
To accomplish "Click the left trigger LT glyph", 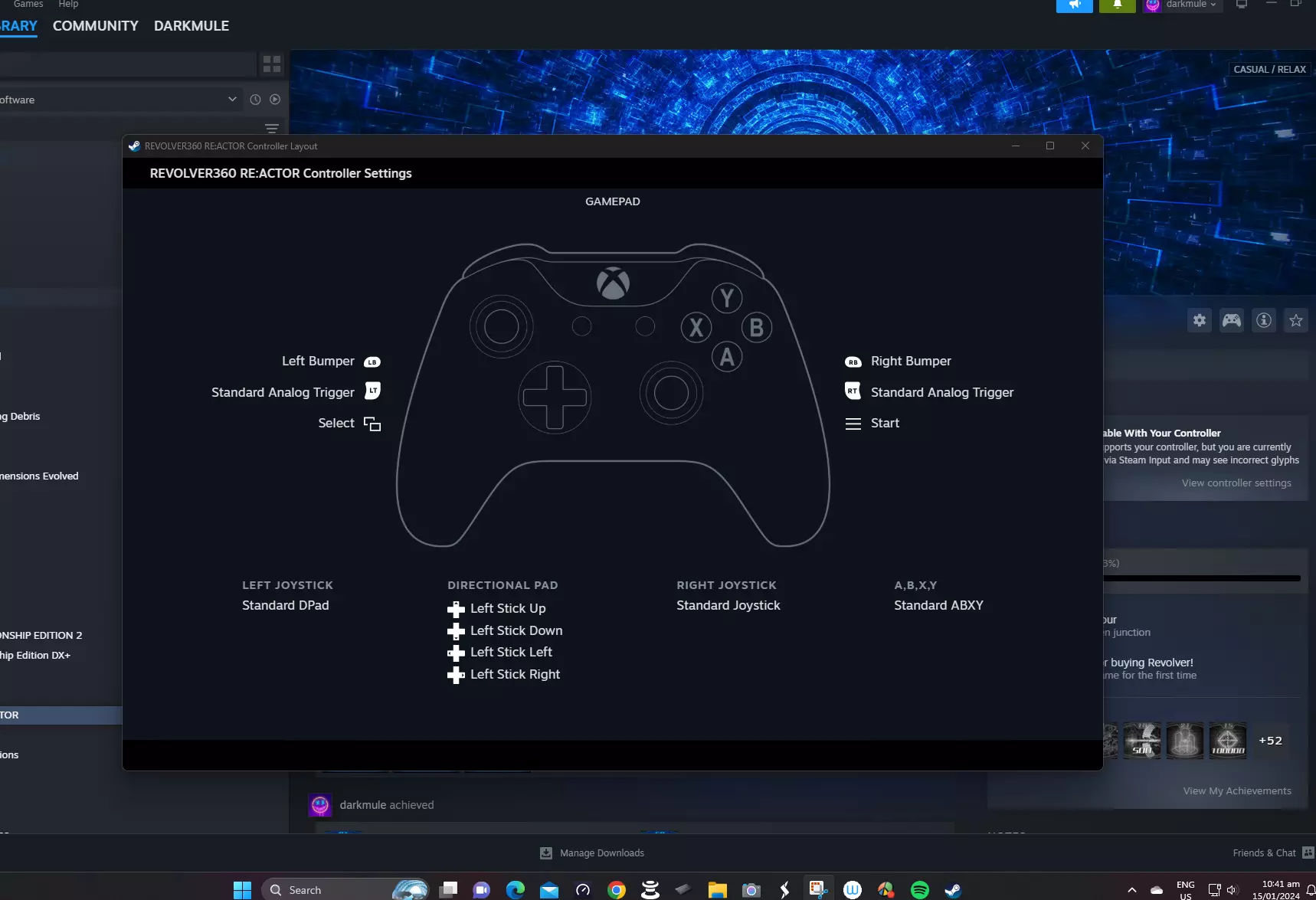I will tap(373, 391).
